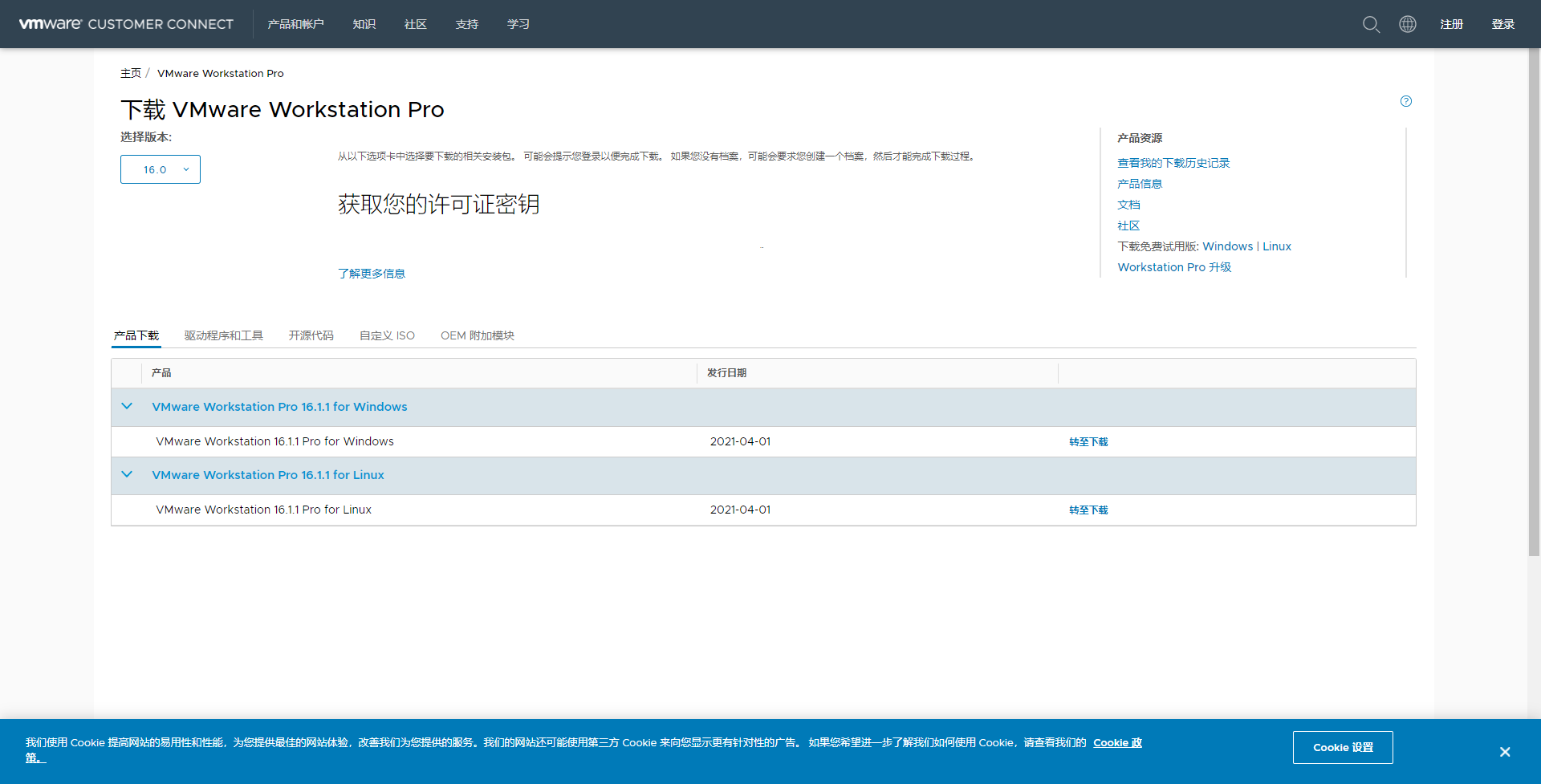
Task: Open 产品信息 link
Action: tap(1140, 184)
